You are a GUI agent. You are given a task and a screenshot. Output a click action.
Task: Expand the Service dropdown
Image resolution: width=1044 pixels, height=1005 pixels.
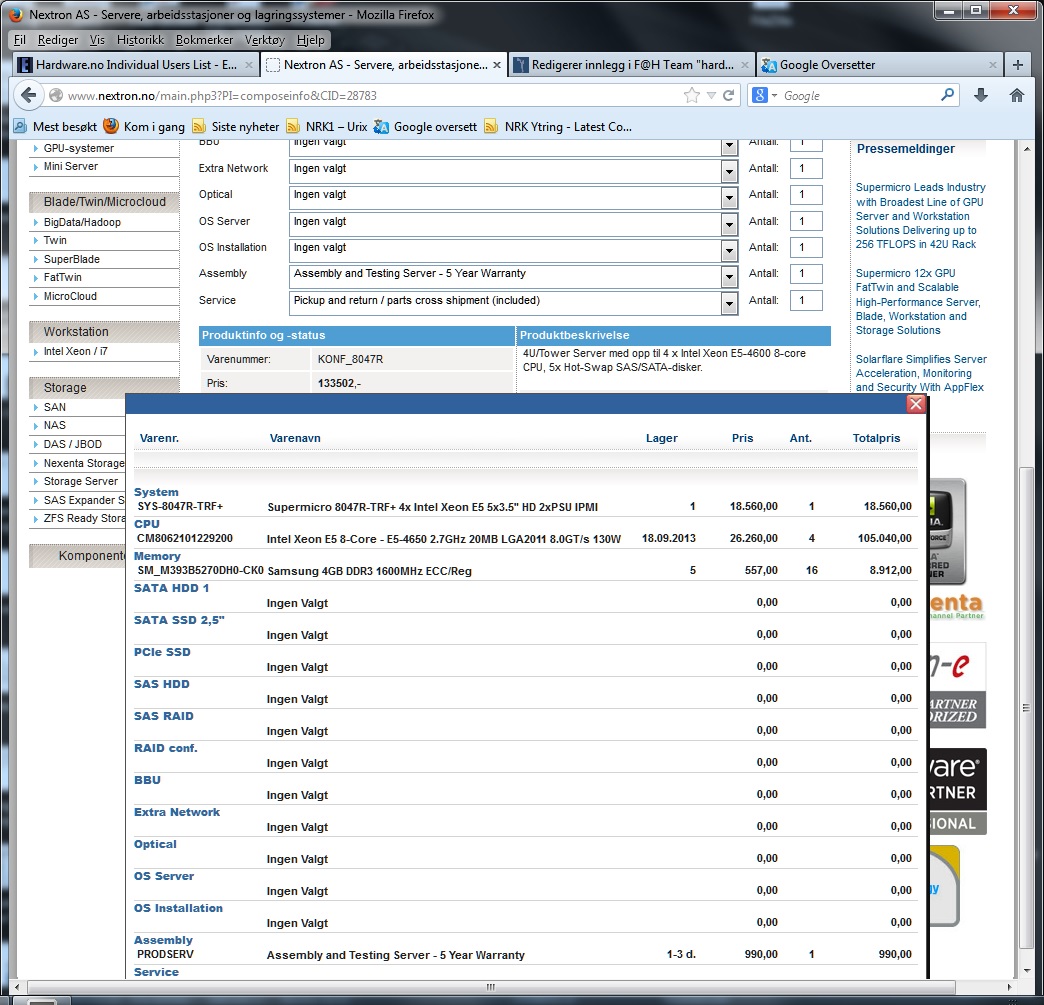(729, 303)
